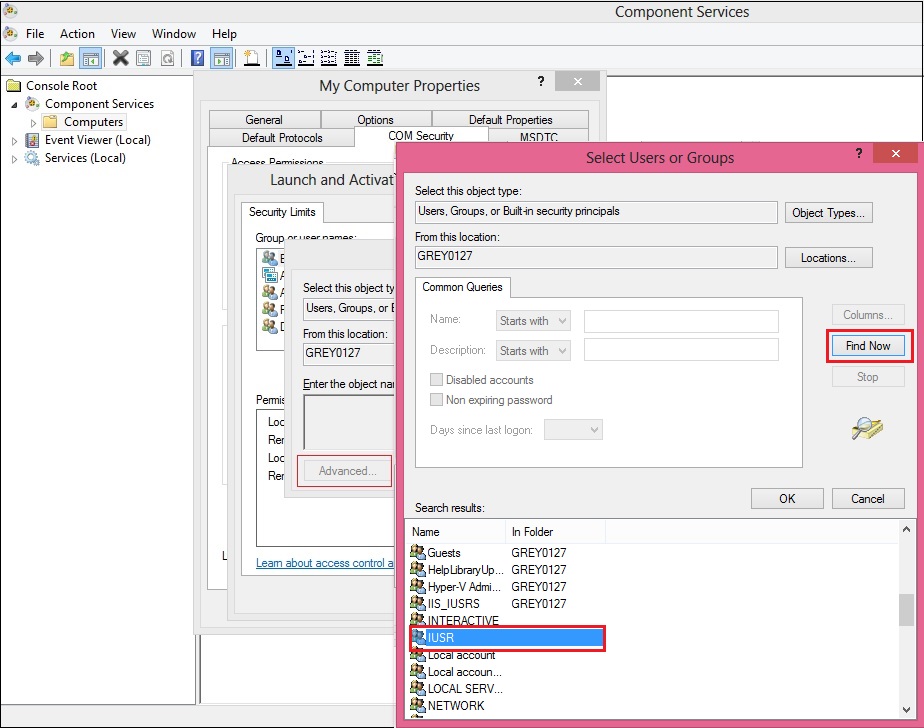Enable the Disabled accounts checkbox

tap(436, 380)
